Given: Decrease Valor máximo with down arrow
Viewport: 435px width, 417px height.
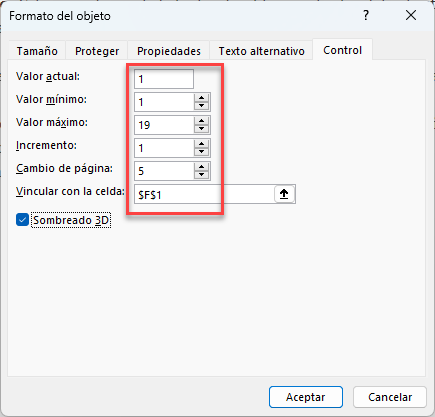Looking at the screenshot, I should pos(201,129).
